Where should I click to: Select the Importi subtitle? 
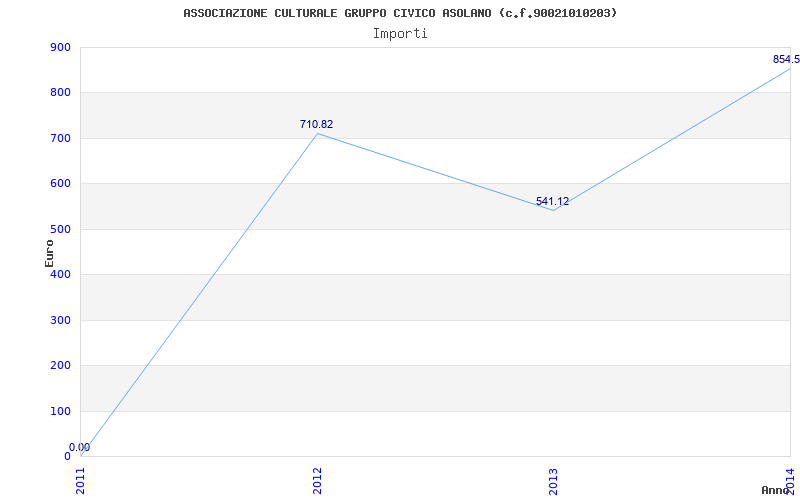[x=400, y=34]
